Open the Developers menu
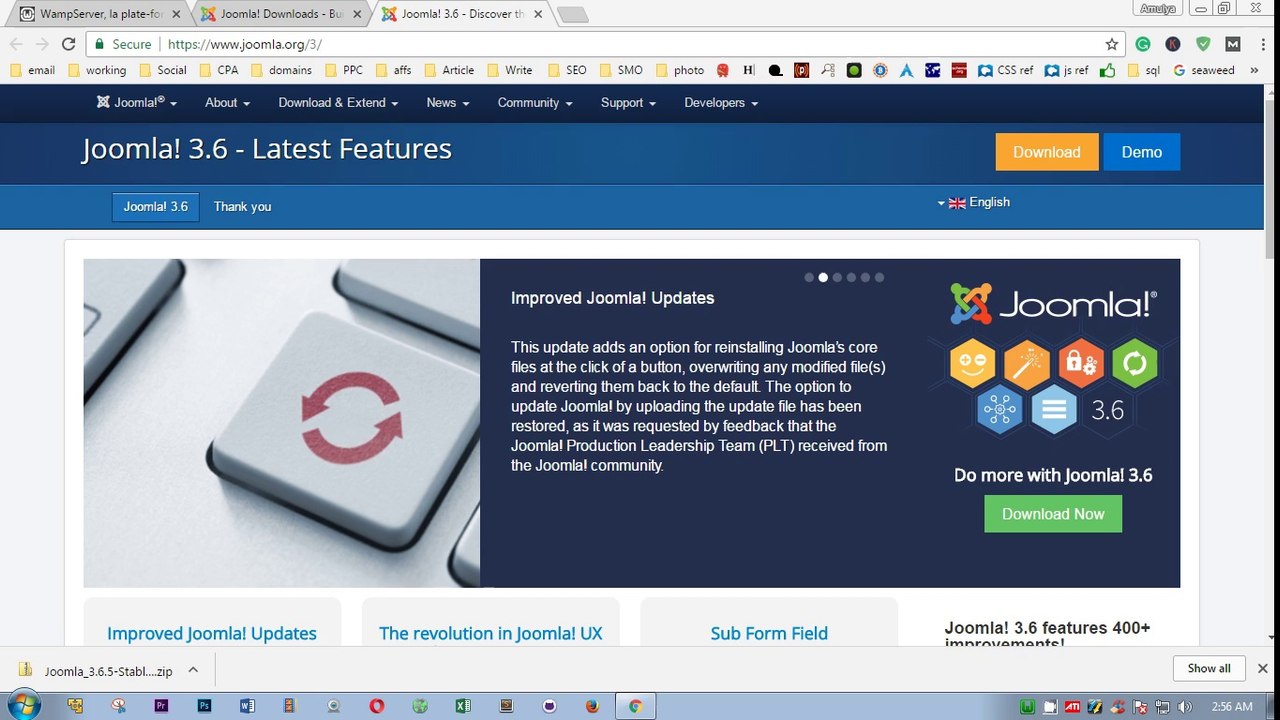 click(x=721, y=102)
